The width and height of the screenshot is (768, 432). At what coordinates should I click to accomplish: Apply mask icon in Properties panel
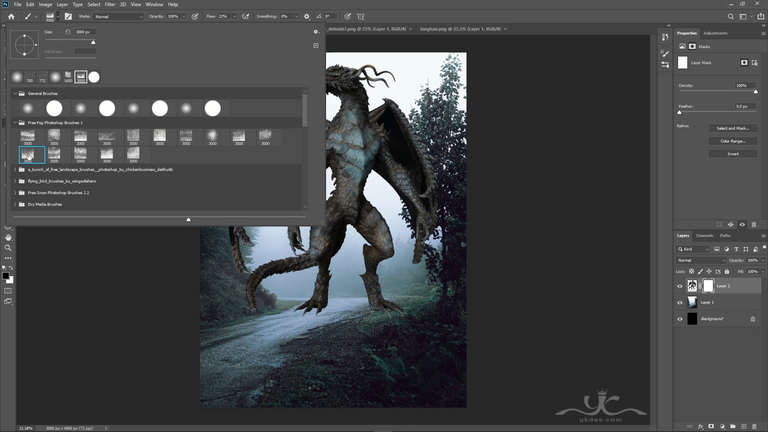(731, 224)
